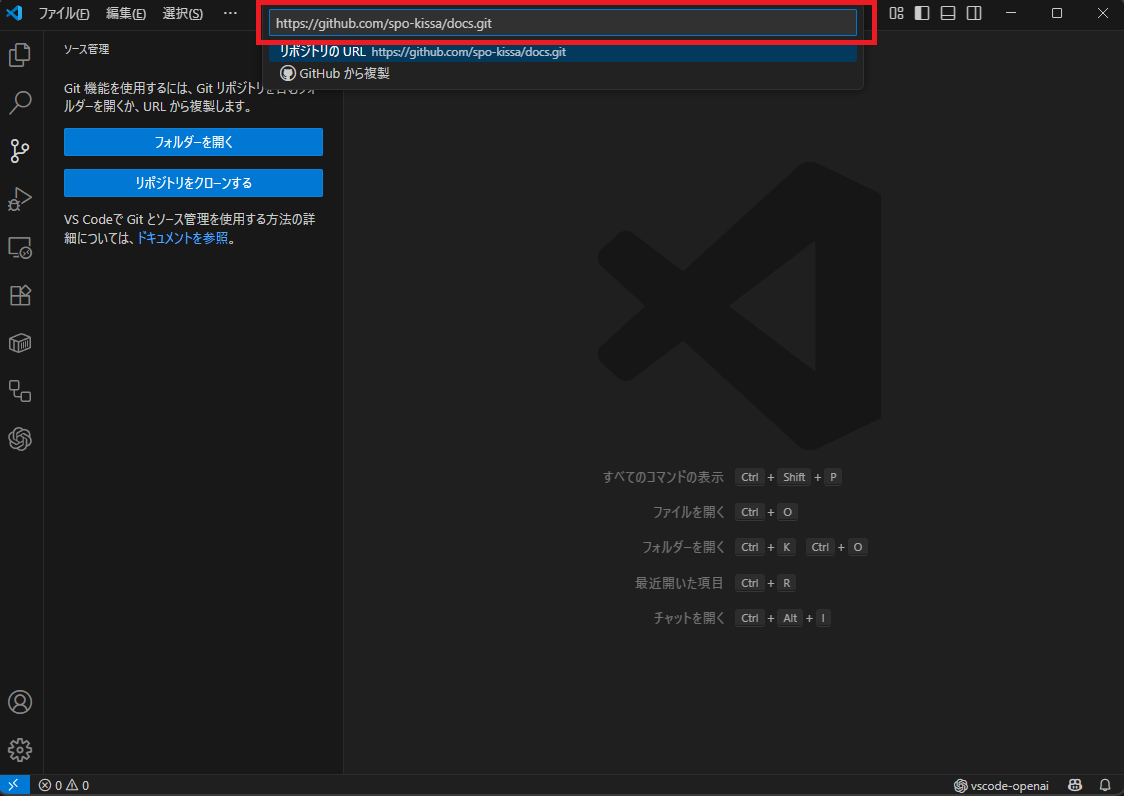1124x796 pixels.
Task: Open the ファイル menu
Action: [63, 14]
